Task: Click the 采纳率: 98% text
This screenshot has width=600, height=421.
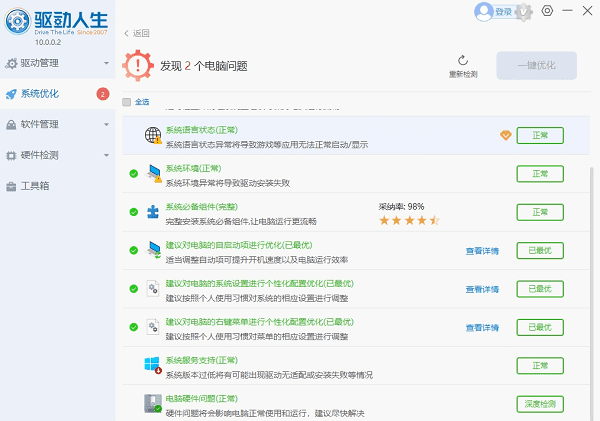Action: (401, 207)
